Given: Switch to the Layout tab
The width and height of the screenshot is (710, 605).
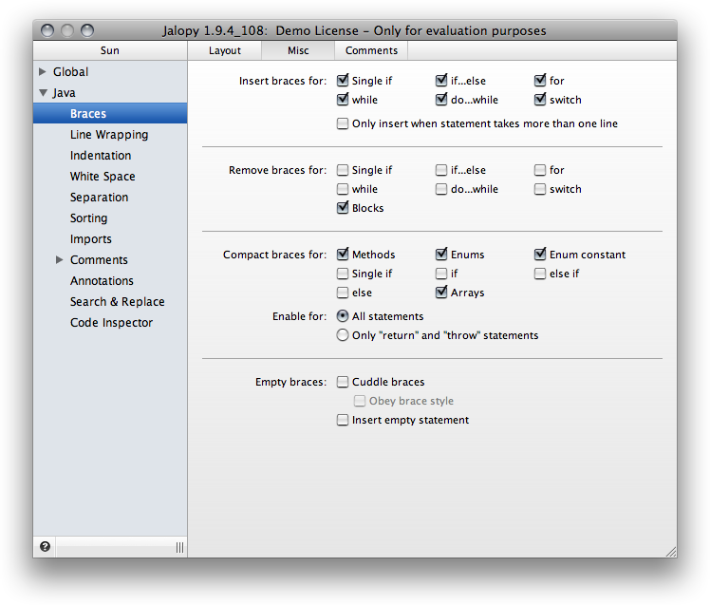Looking at the screenshot, I should pyautogui.click(x=225, y=50).
